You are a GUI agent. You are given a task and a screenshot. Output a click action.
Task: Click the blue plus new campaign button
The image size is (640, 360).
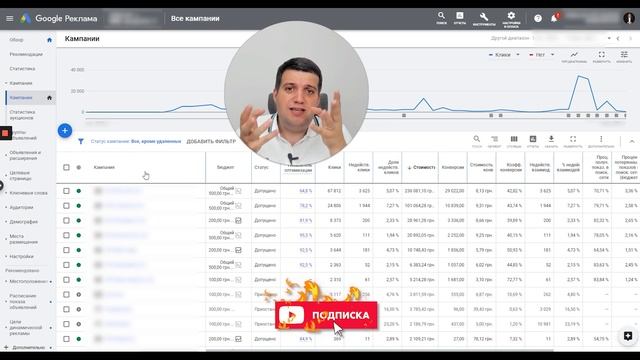[x=65, y=131]
